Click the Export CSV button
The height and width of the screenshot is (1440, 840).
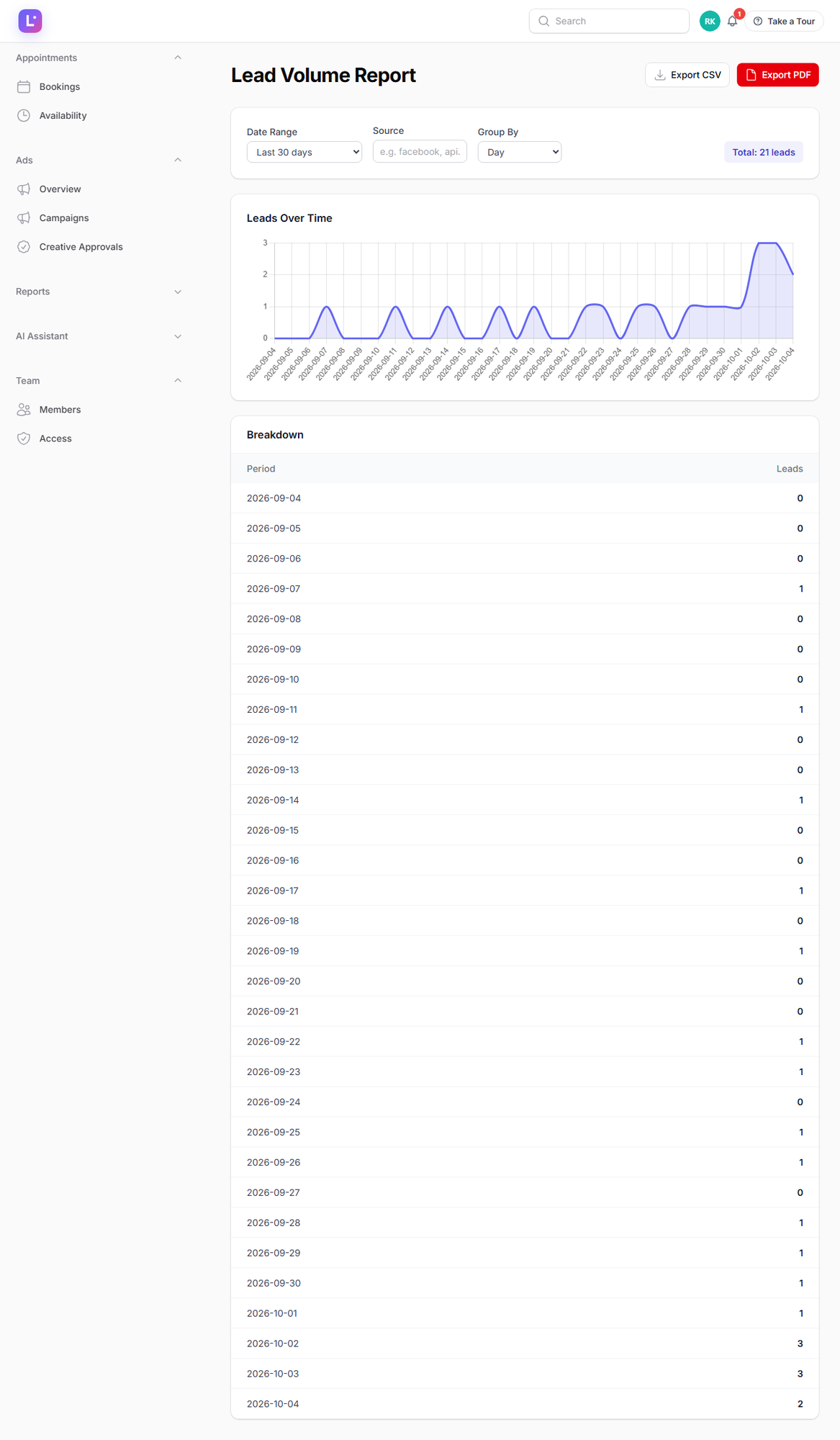coord(687,75)
